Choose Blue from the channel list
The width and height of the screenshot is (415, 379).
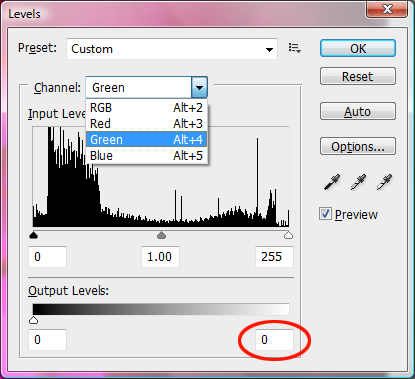pyautogui.click(x=147, y=156)
